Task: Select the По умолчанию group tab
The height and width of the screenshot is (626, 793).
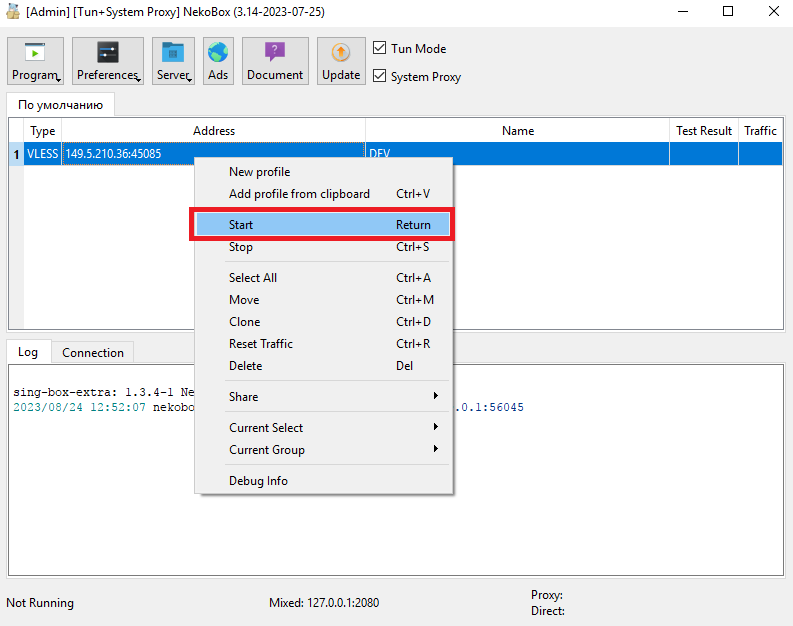Action: [60, 105]
